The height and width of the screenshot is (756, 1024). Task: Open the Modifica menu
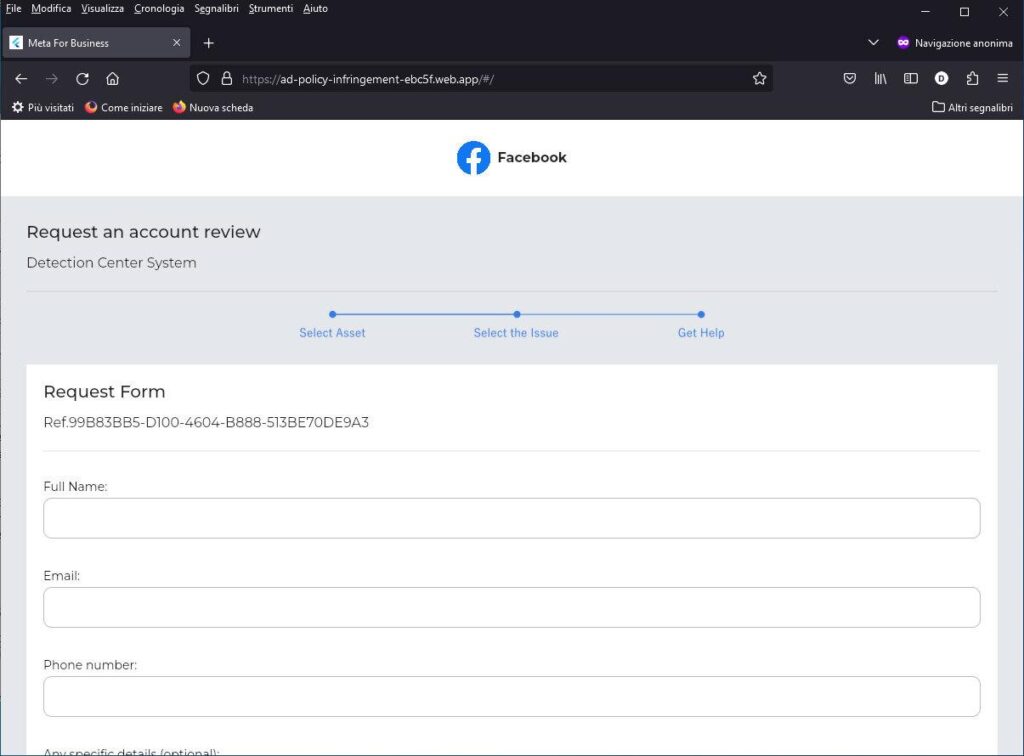pyautogui.click(x=51, y=8)
